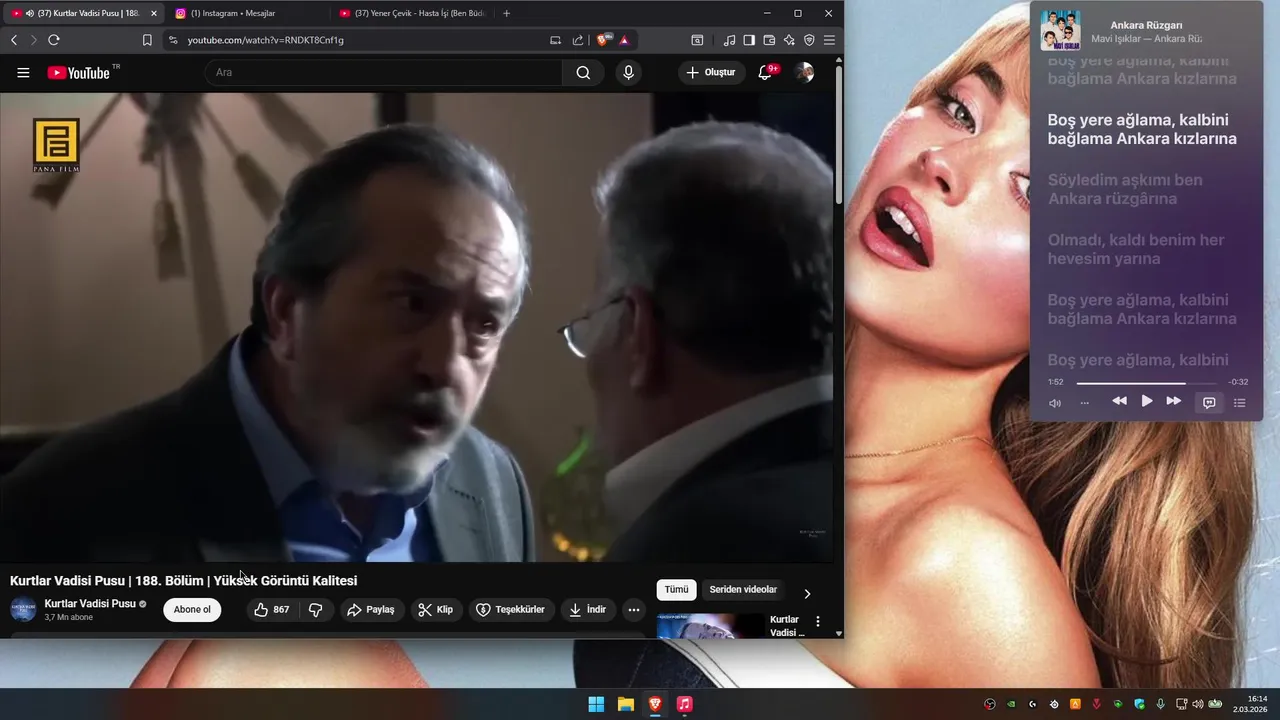Viewport: 1280px width, 720px height.
Task: Go to previous track in mini player
Action: 1119,401
